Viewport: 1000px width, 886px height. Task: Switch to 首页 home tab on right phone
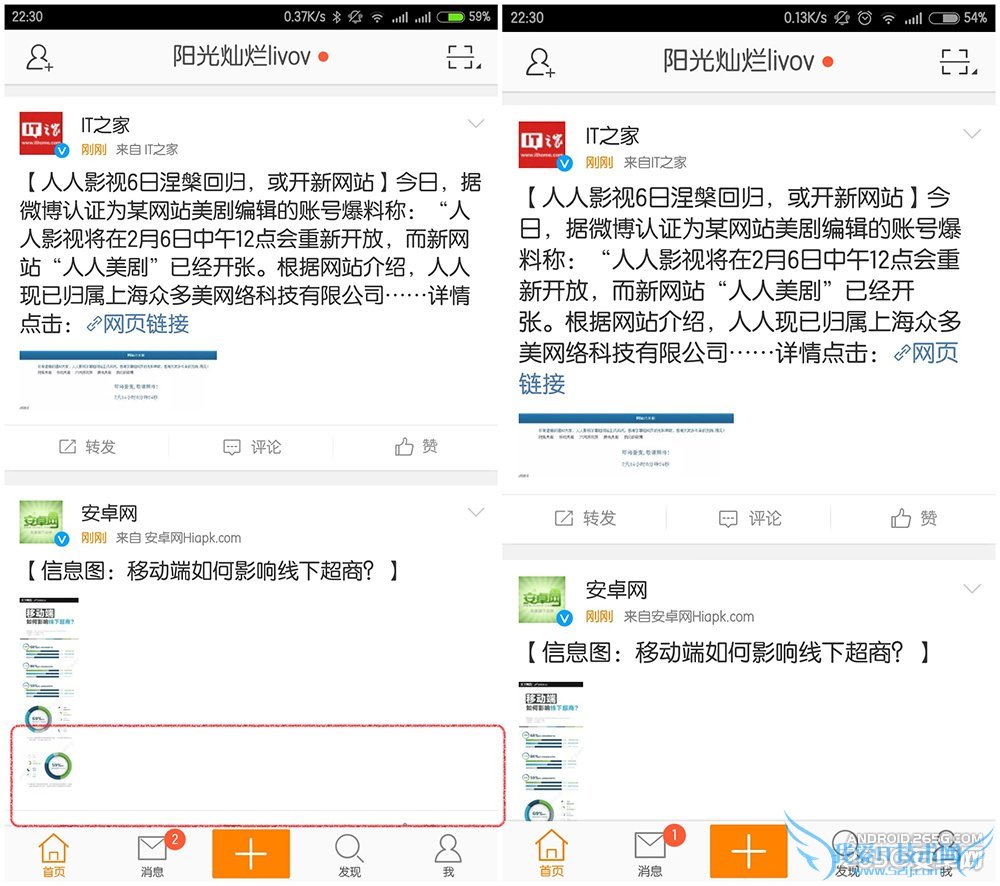coord(552,853)
